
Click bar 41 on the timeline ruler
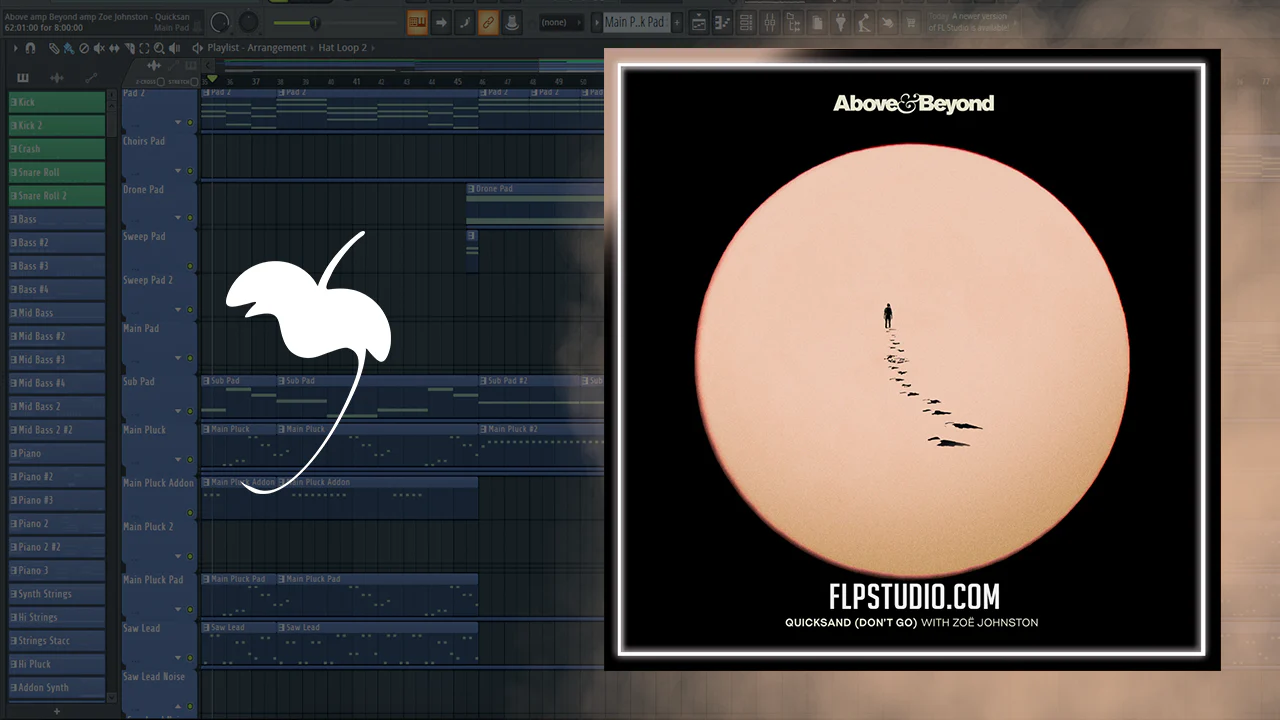[x=359, y=82]
